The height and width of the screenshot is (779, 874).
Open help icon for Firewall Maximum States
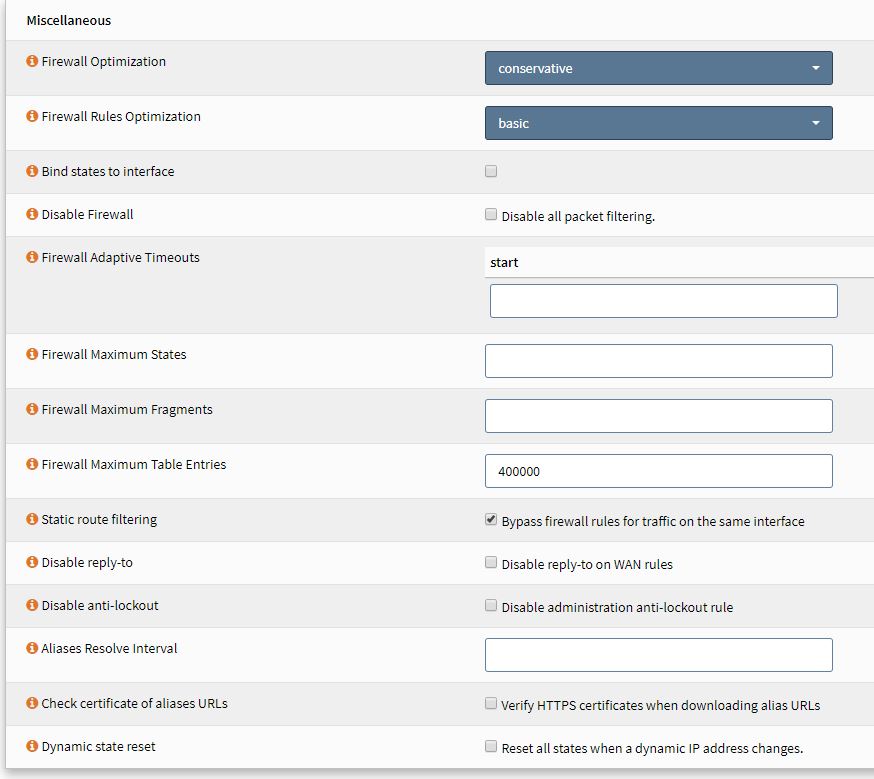click(32, 354)
